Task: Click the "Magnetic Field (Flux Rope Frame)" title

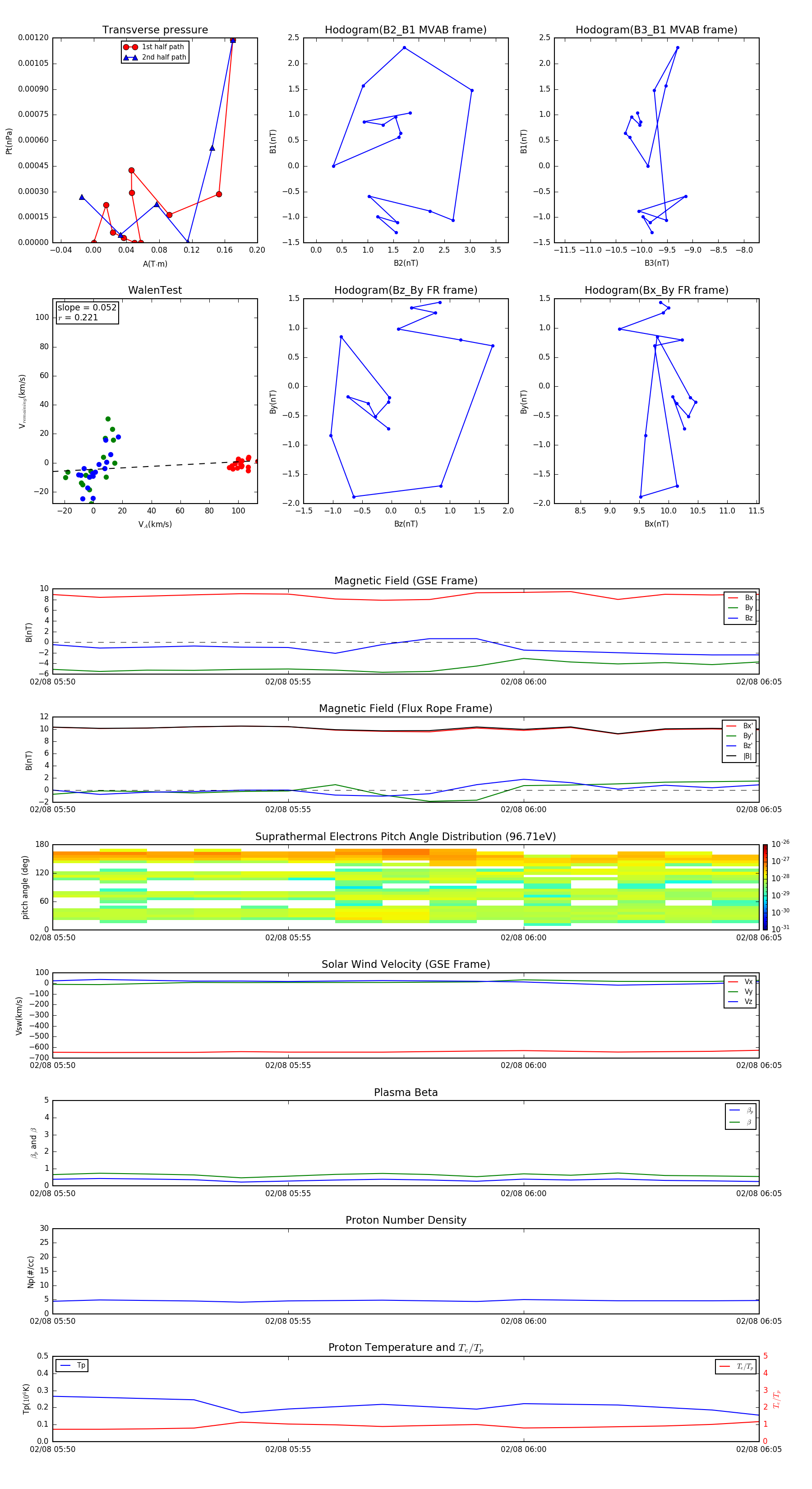Action: pos(406,709)
